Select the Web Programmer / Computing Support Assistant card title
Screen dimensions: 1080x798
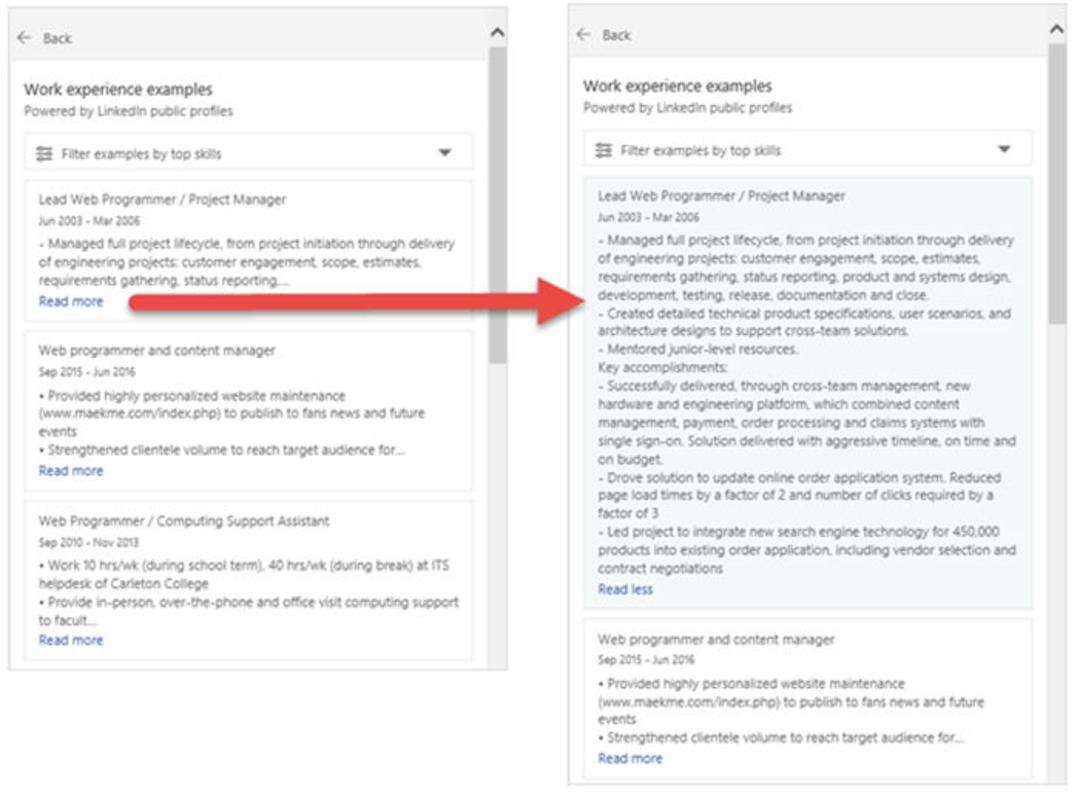pyautogui.click(x=184, y=521)
